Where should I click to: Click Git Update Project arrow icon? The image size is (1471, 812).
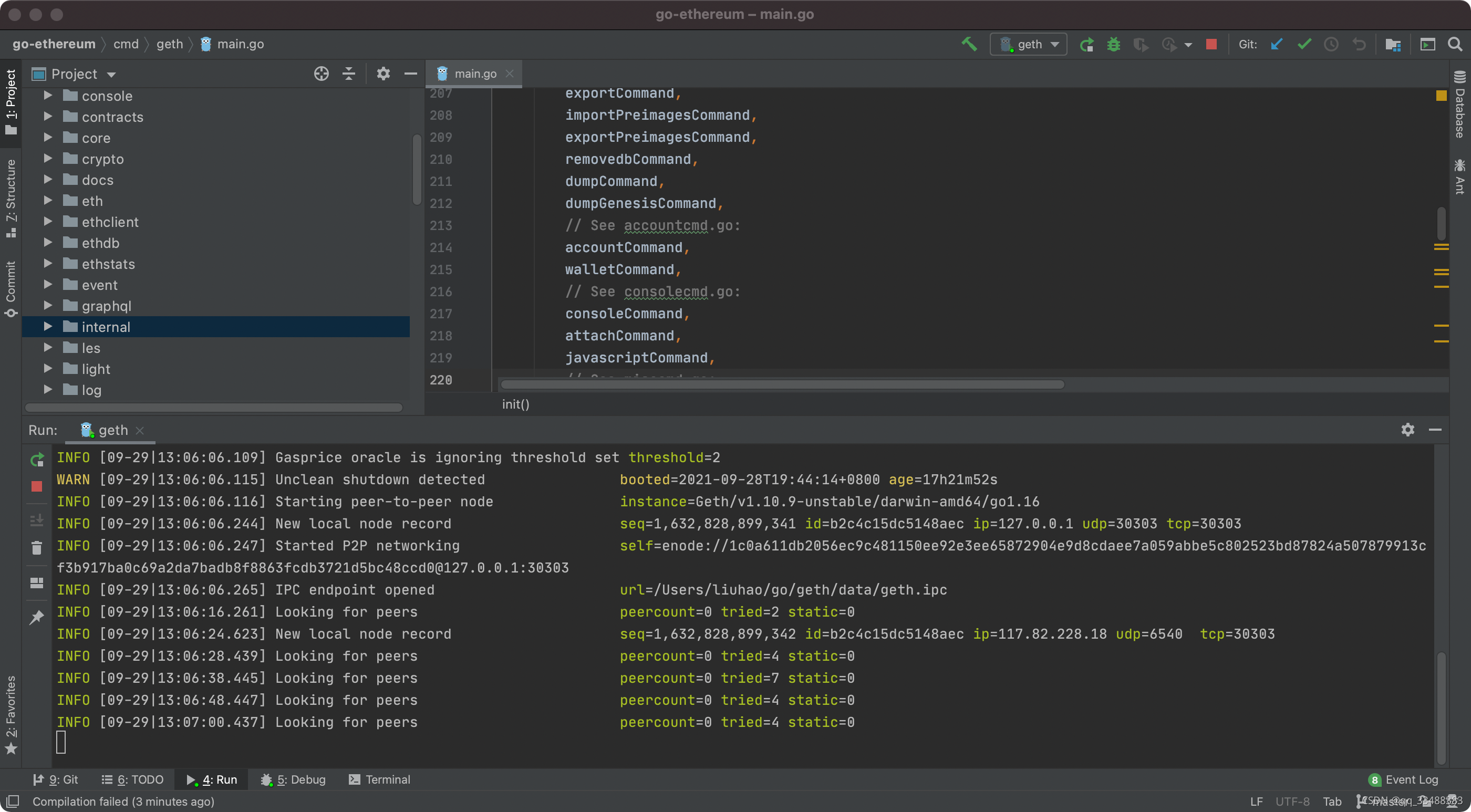point(1276,44)
